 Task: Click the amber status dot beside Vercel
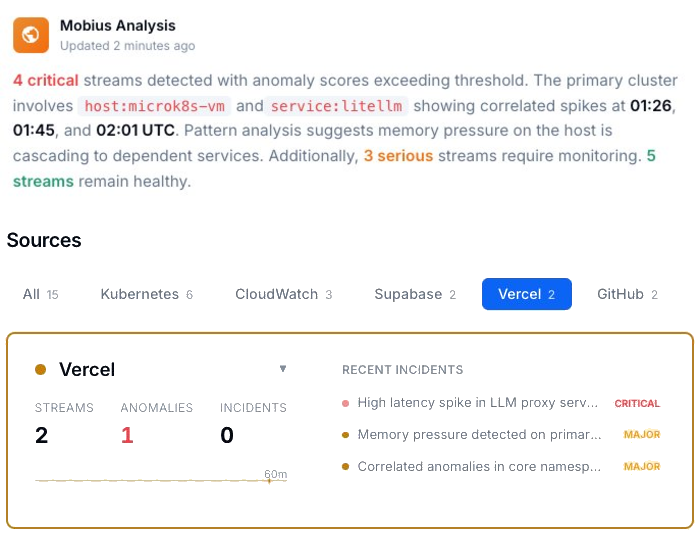tap(41, 370)
